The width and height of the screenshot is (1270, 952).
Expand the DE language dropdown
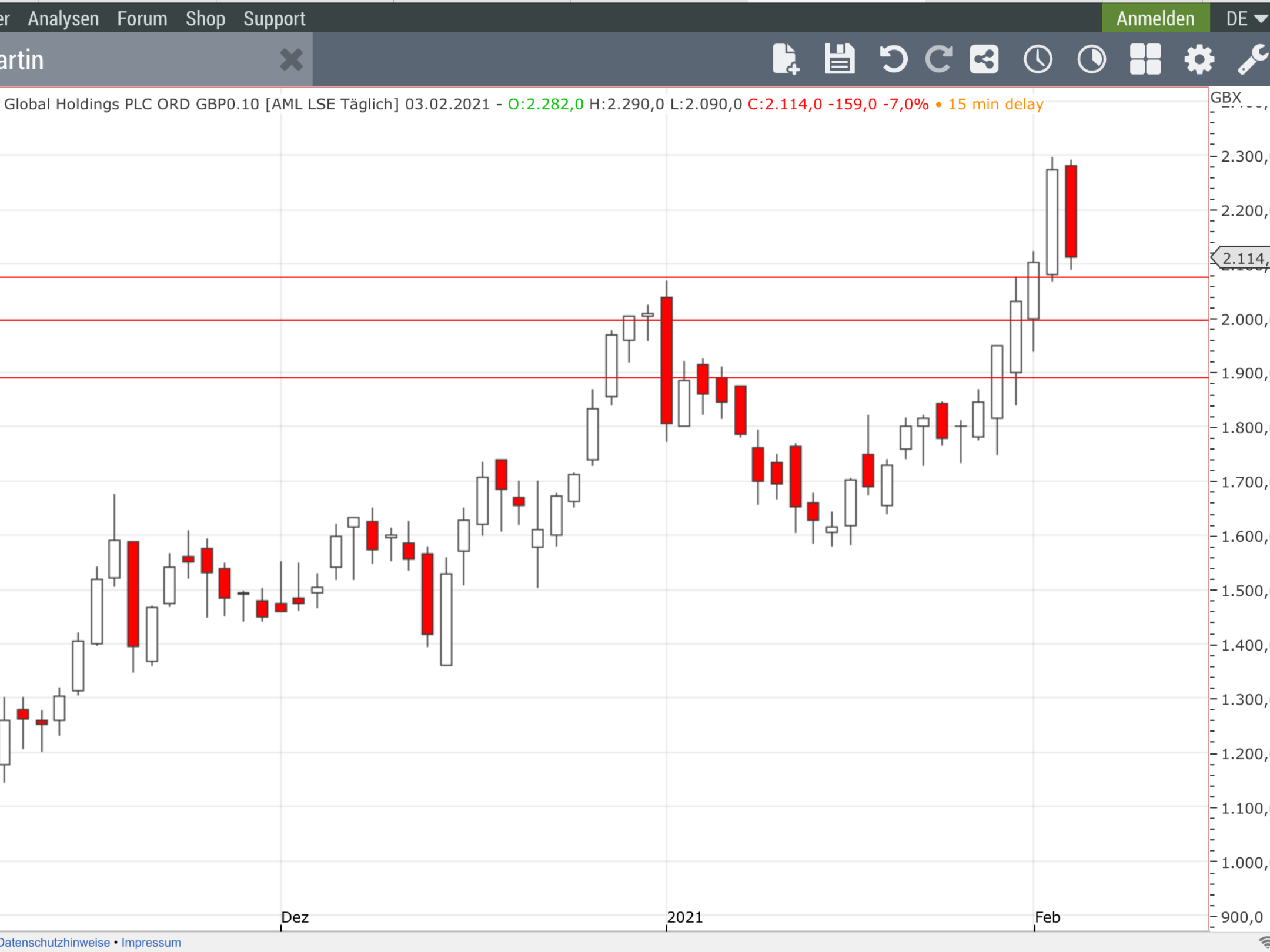point(1246,18)
